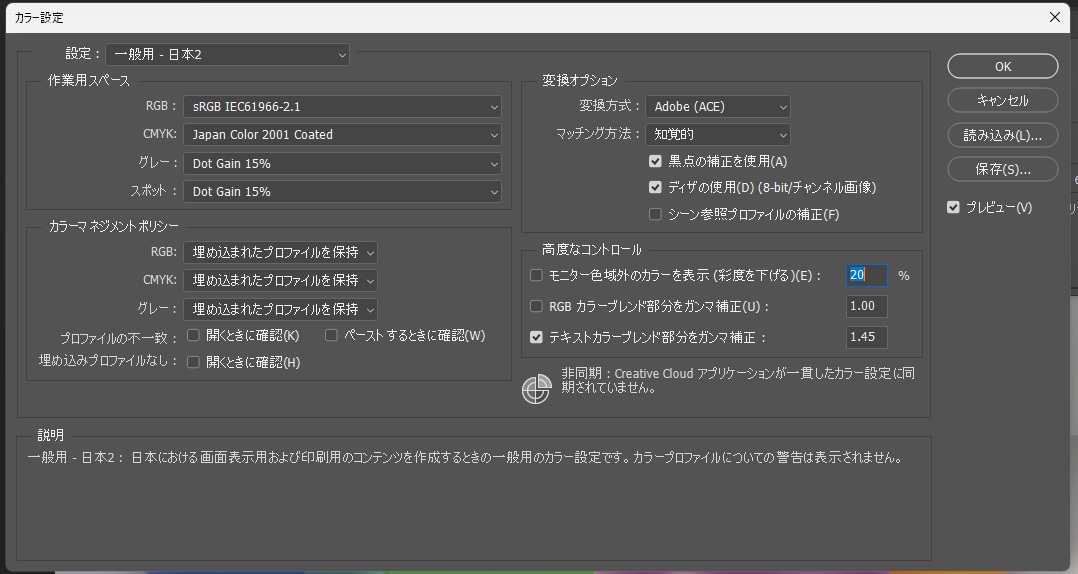Open the 設定 preset dropdown 一般用 - 日本2
Screen dimensions: 1078x574
click(228, 54)
